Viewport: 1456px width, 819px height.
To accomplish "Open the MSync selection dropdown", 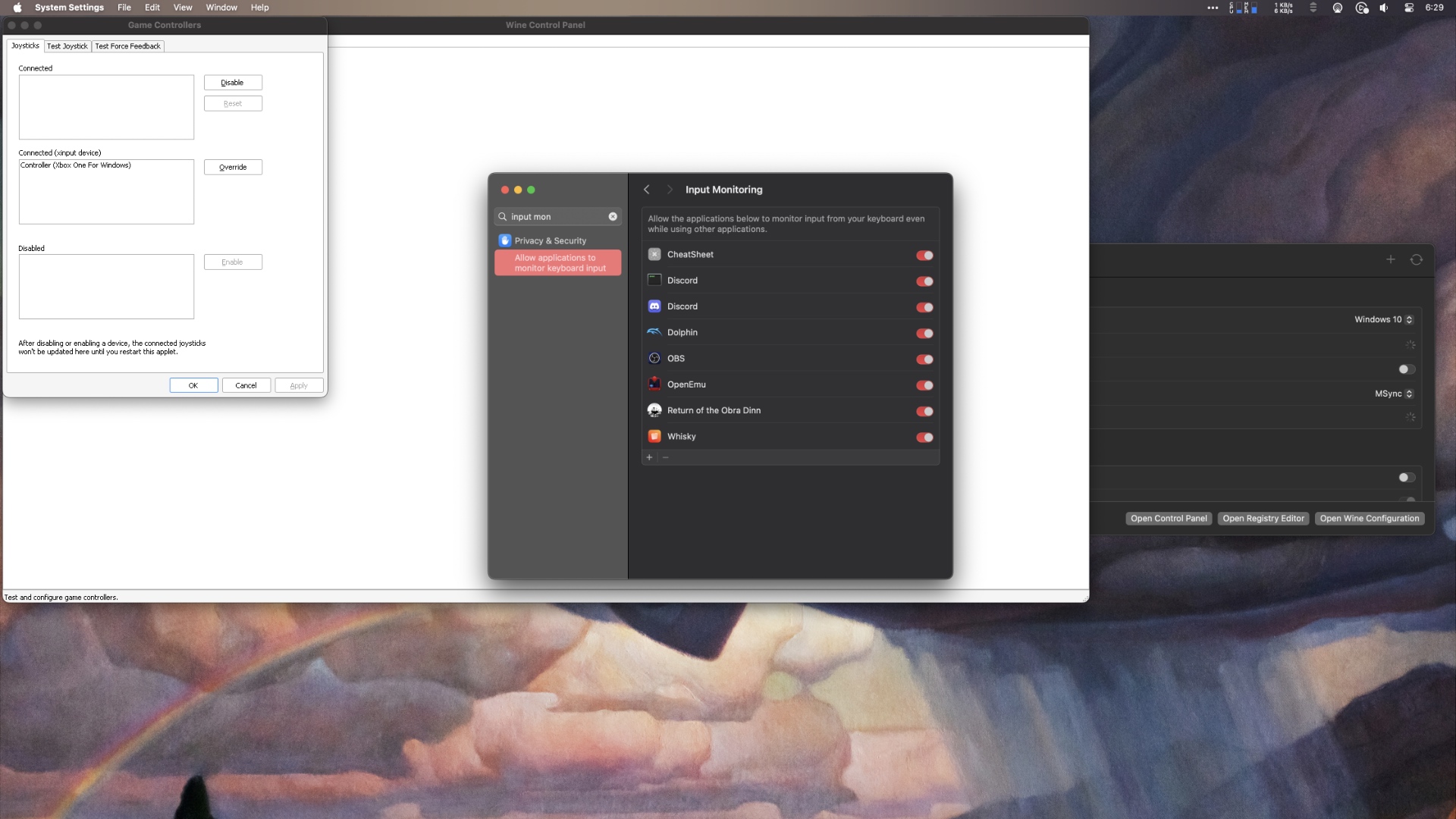I will [1409, 394].
